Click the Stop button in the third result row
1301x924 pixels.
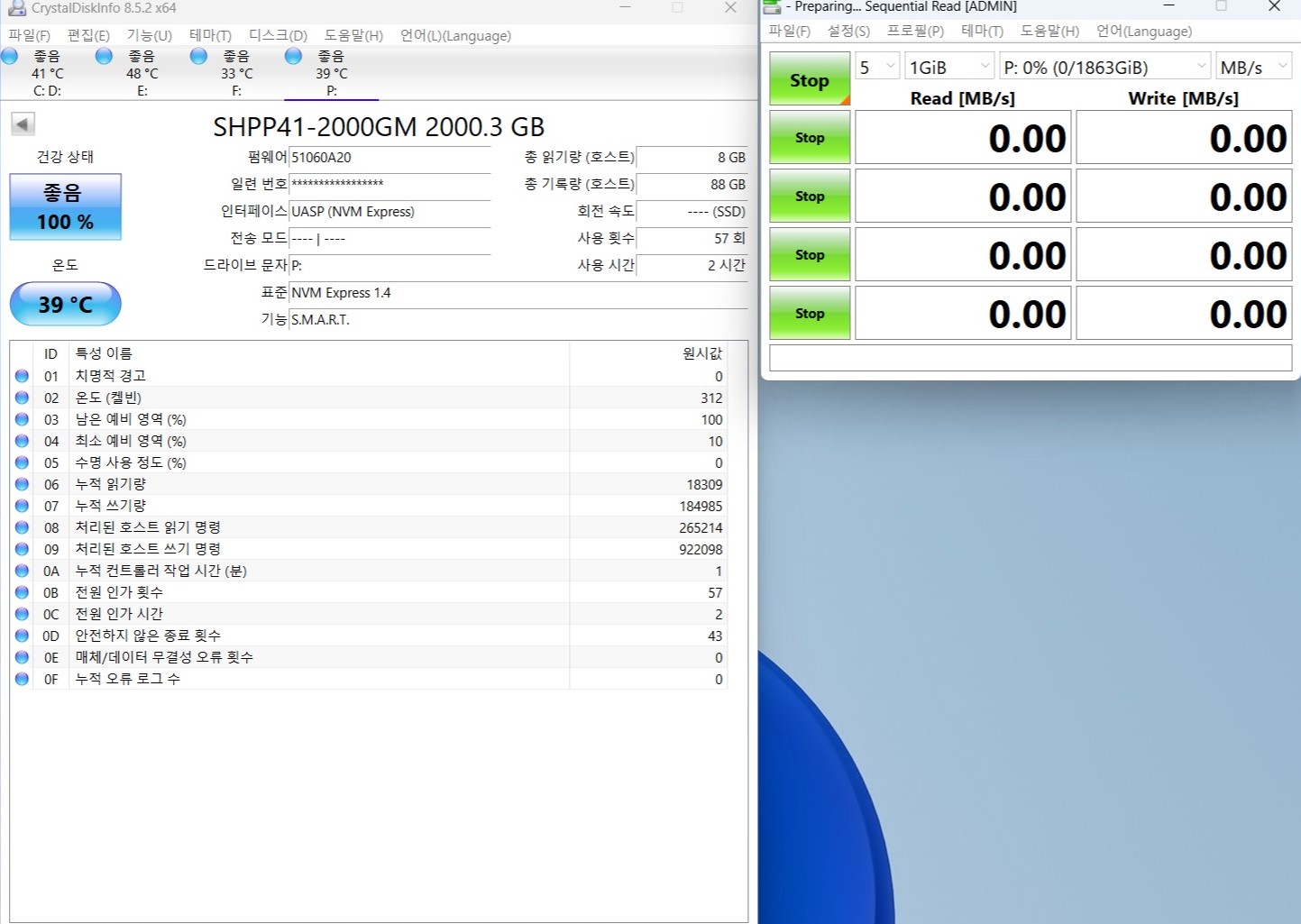810,254
